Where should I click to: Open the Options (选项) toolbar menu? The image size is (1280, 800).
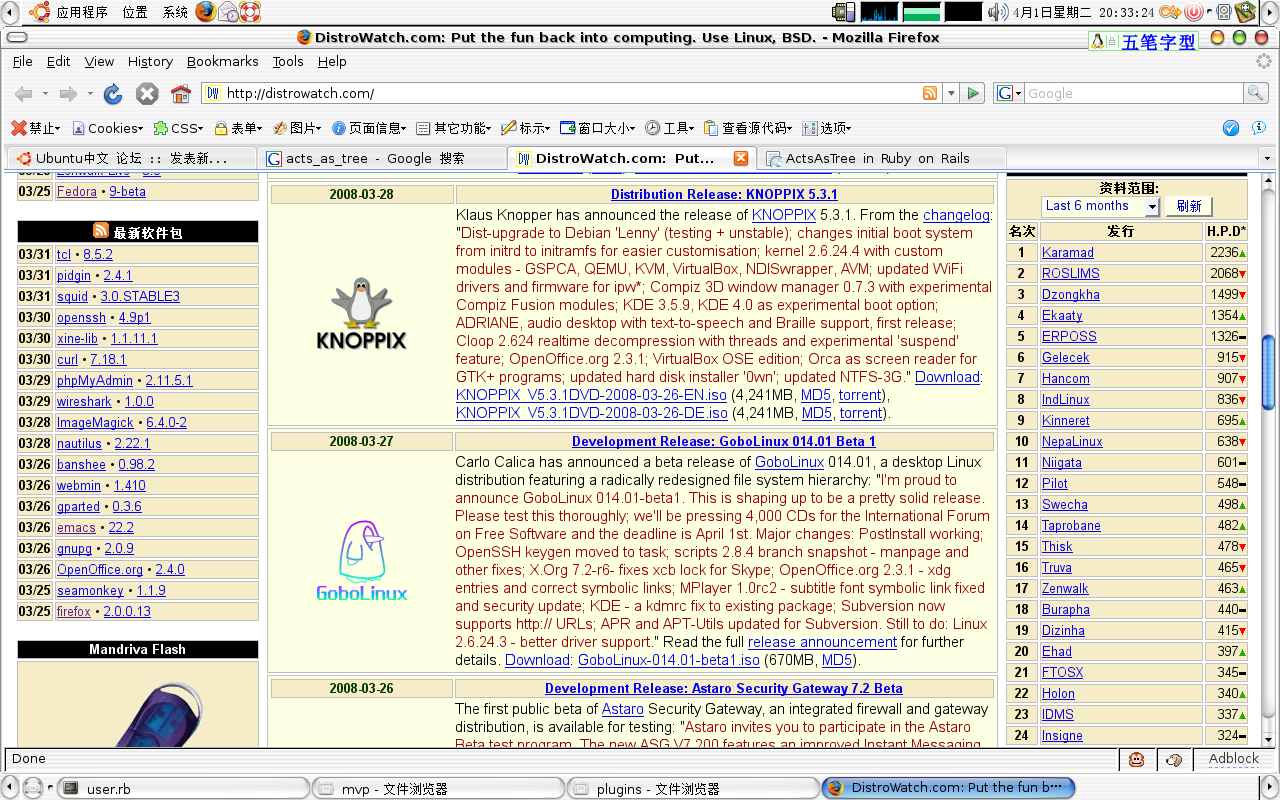pos(827,128)
